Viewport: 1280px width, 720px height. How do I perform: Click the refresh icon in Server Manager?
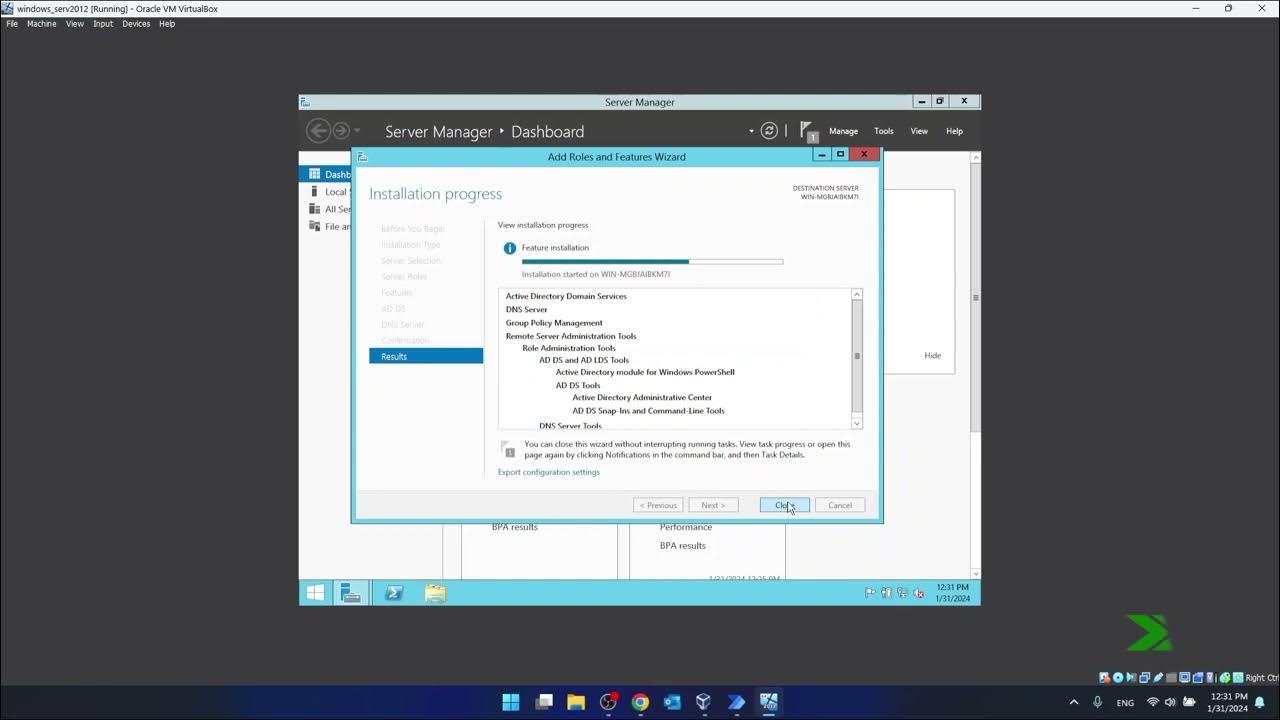(x=768, y=130)
